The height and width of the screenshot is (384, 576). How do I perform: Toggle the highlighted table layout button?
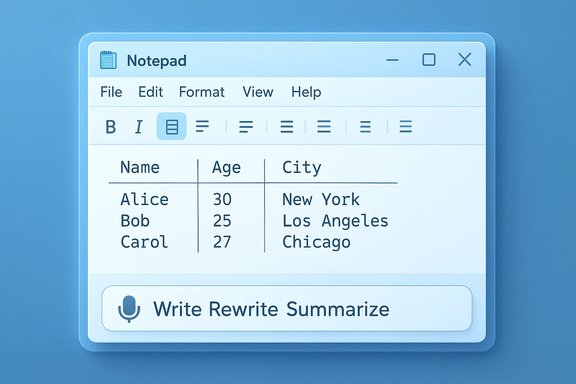click(172, 126)
